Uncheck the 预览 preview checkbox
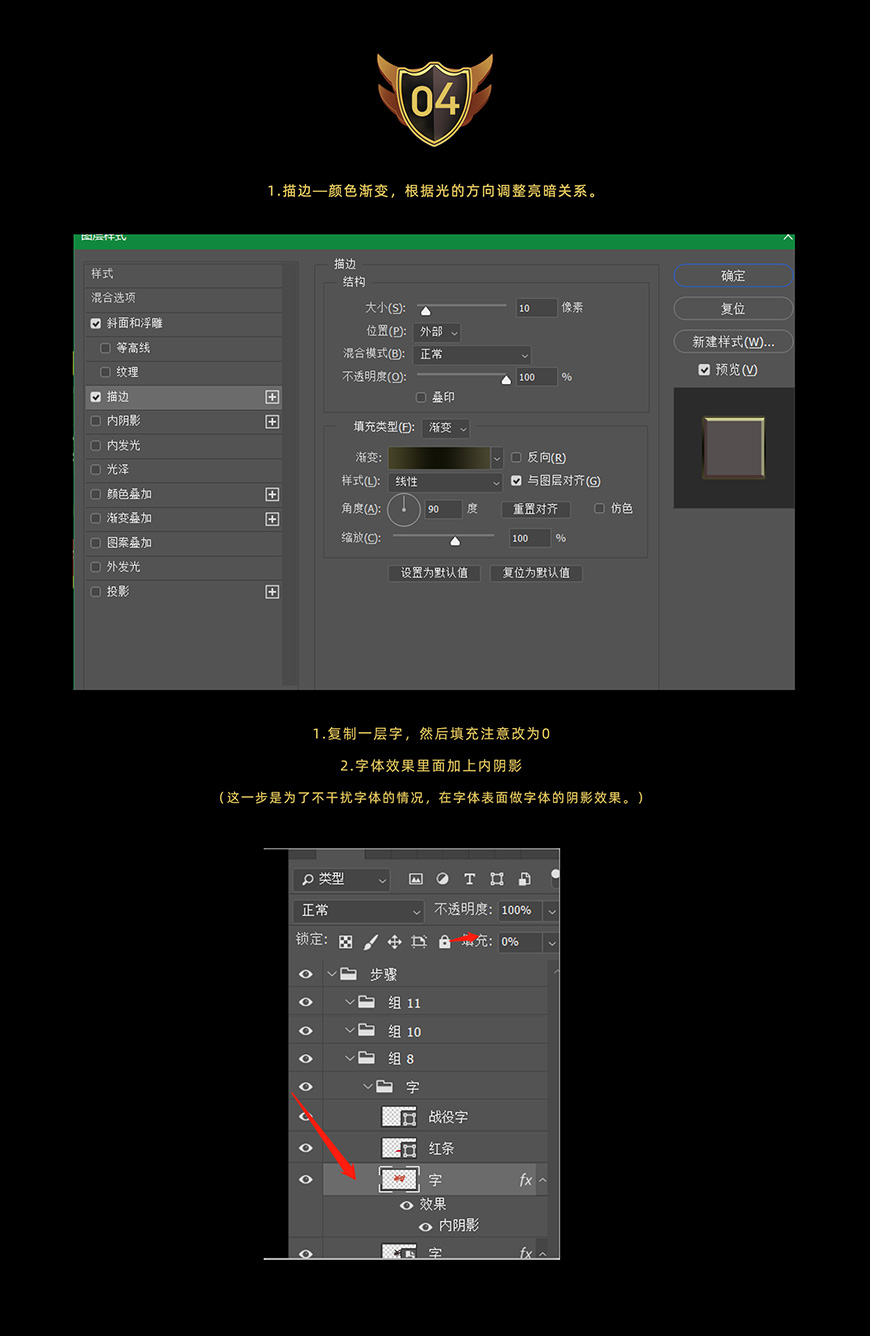The width and height of the screenshot is (870, 1336). (x=705, y=369)
